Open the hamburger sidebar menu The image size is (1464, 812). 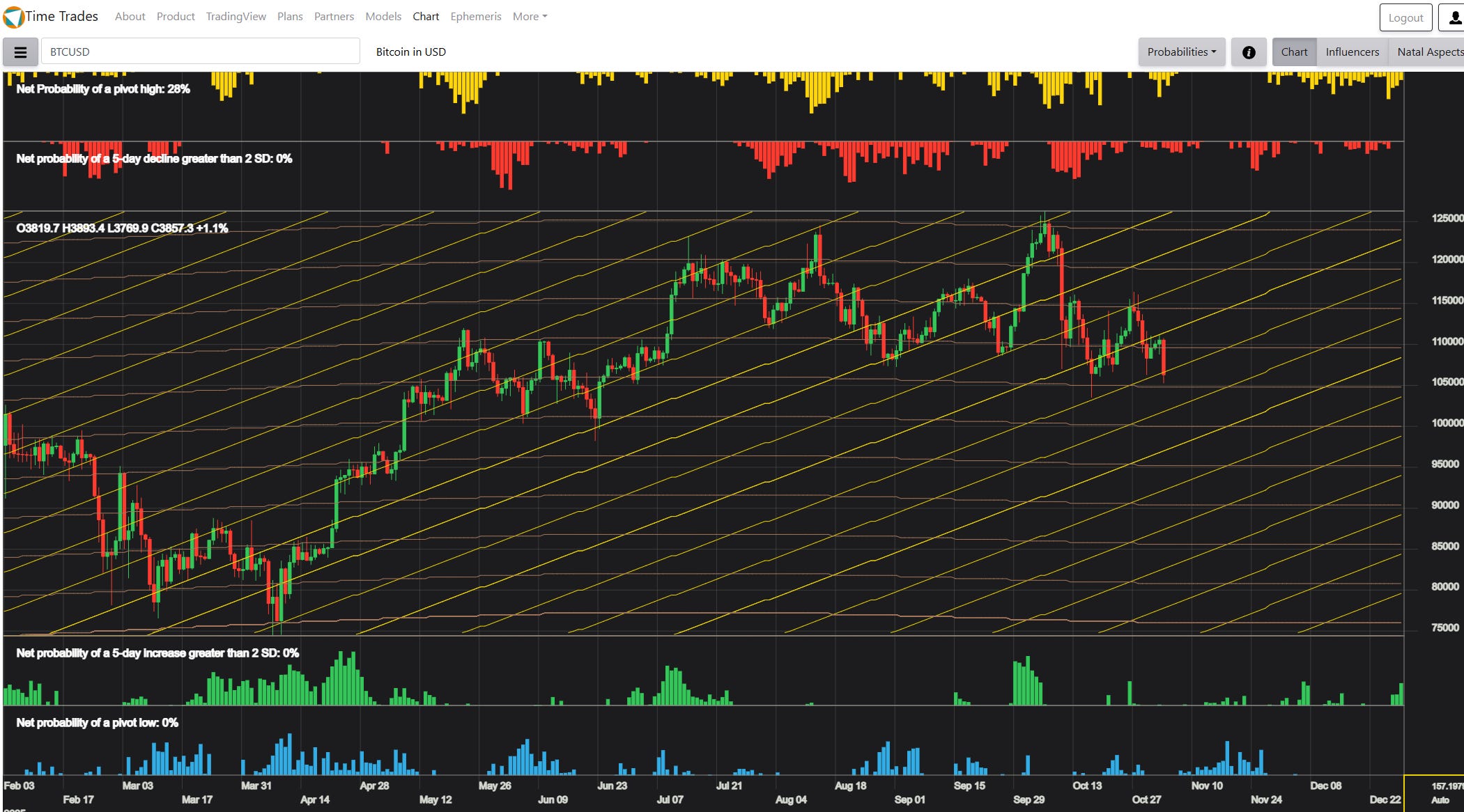tap(20, 52)
